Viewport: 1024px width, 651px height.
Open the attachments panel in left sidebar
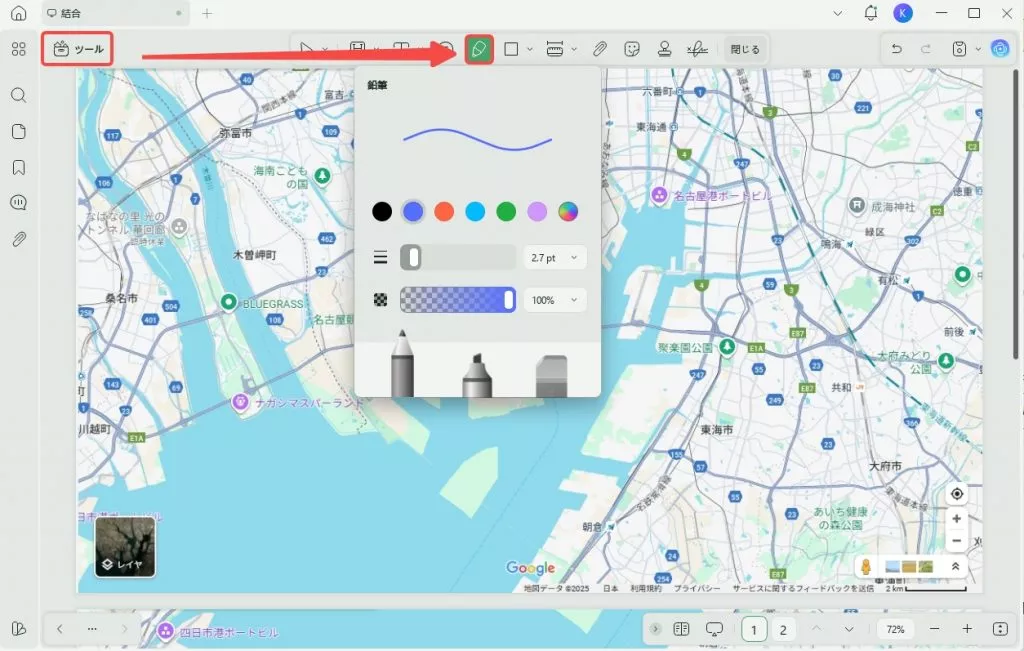(x=19, y=239)
